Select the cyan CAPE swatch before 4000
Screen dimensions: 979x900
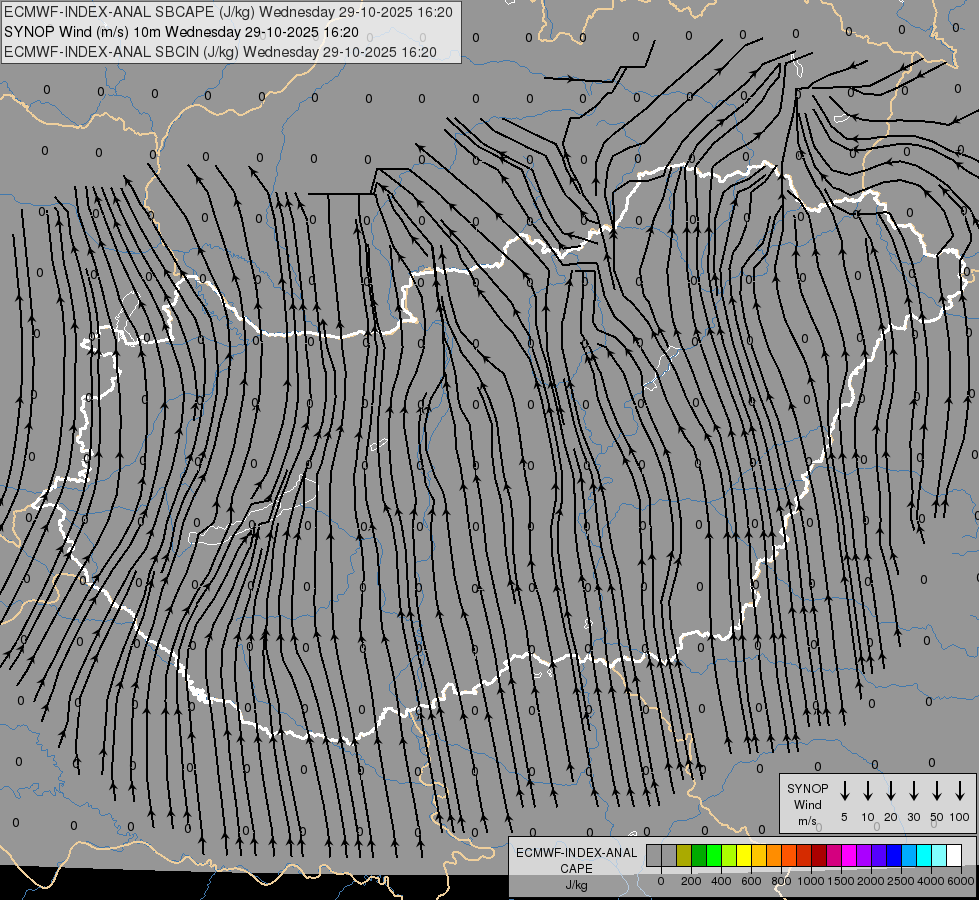923,855
